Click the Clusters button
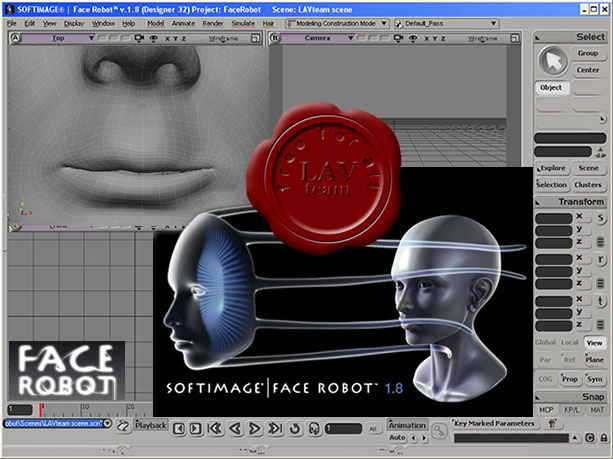Viewport: 613px width, 459px height. (588, 185)
